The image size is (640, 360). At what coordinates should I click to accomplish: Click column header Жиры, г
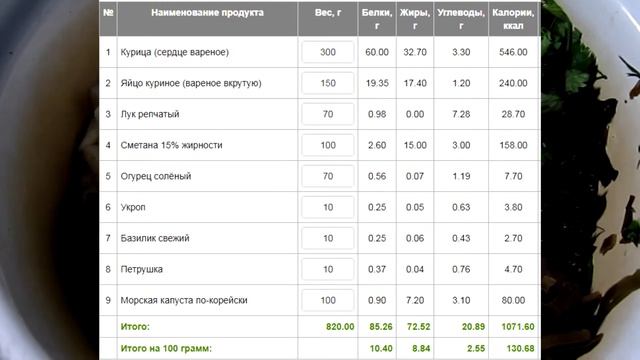tap(415, 19)
